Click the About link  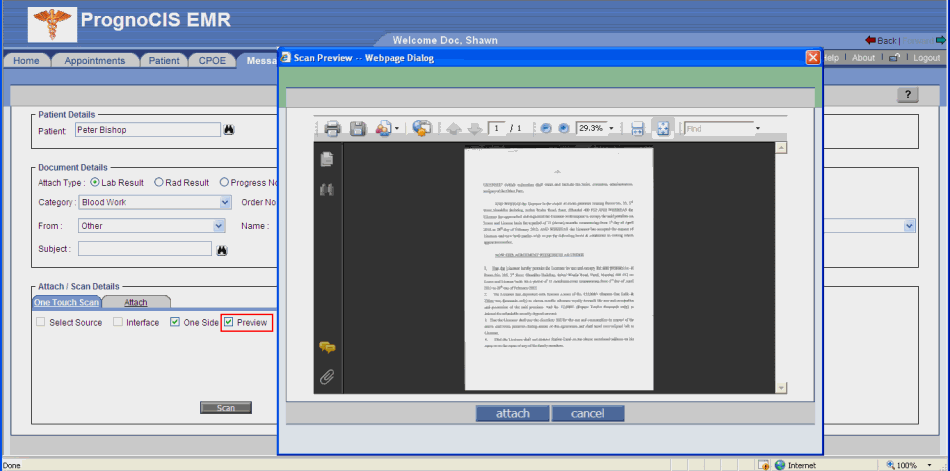click(863, 58)
